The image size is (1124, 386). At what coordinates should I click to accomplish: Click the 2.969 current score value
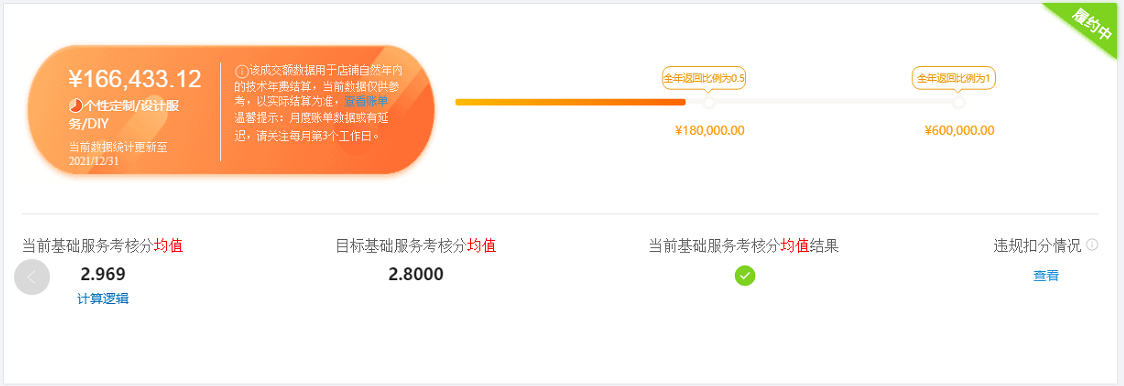pos(103,274)
